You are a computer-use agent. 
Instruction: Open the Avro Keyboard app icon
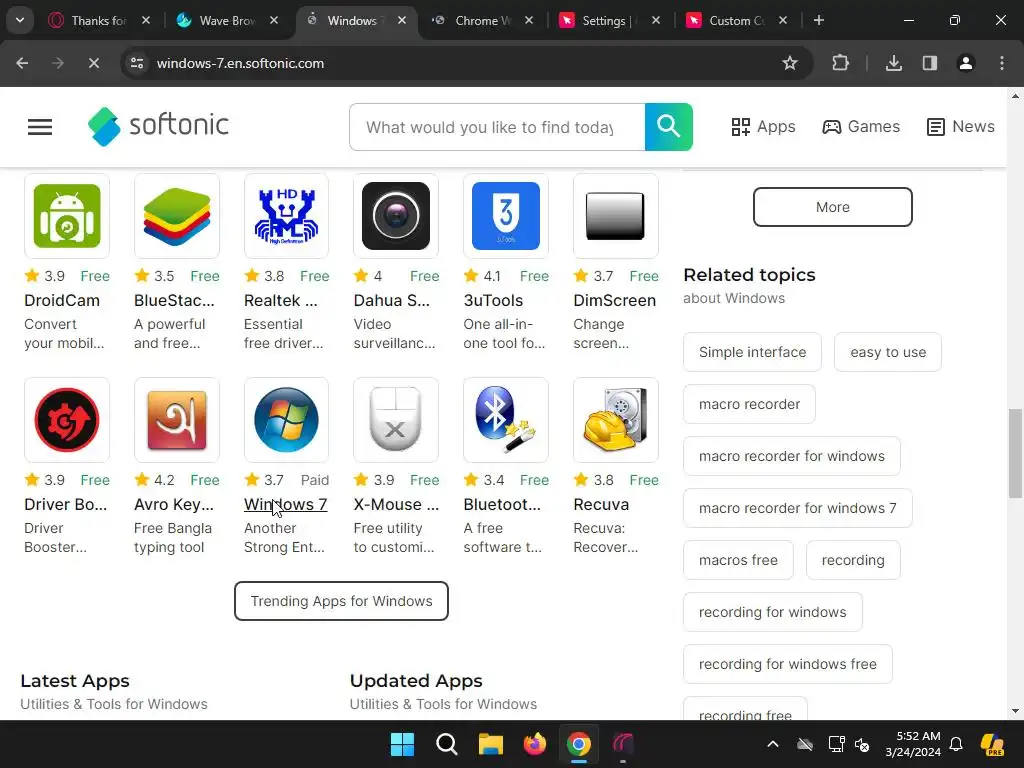click(176, 420)
